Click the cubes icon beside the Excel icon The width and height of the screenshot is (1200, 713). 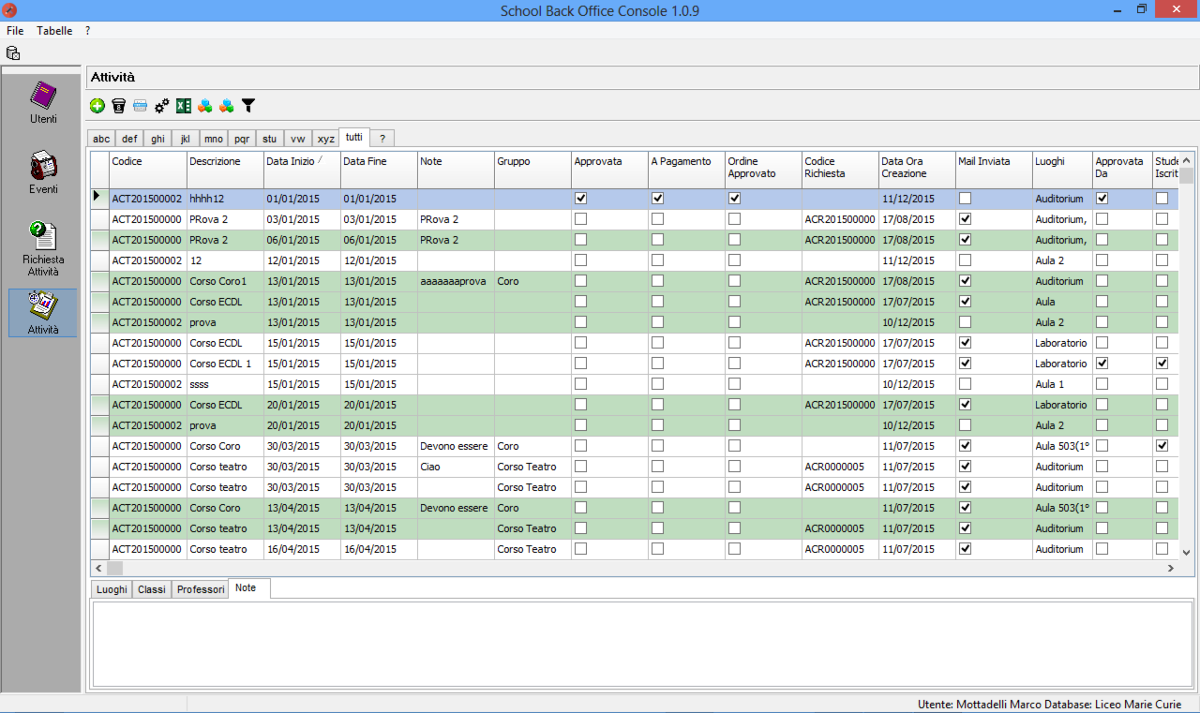point(205,105)
